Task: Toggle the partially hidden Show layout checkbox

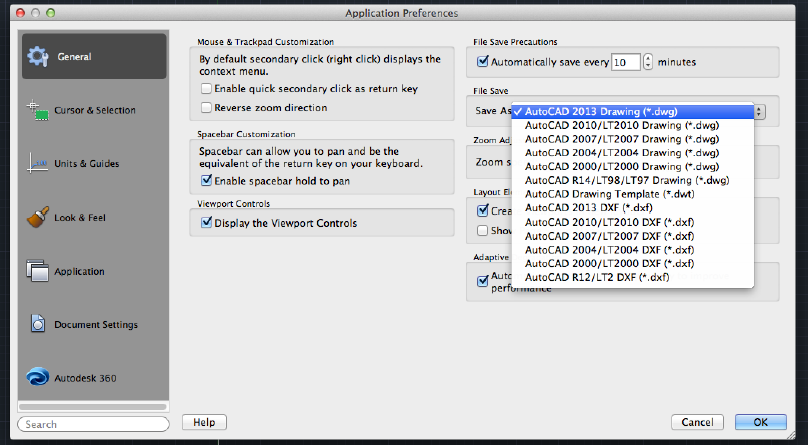Action: point(482,231)
